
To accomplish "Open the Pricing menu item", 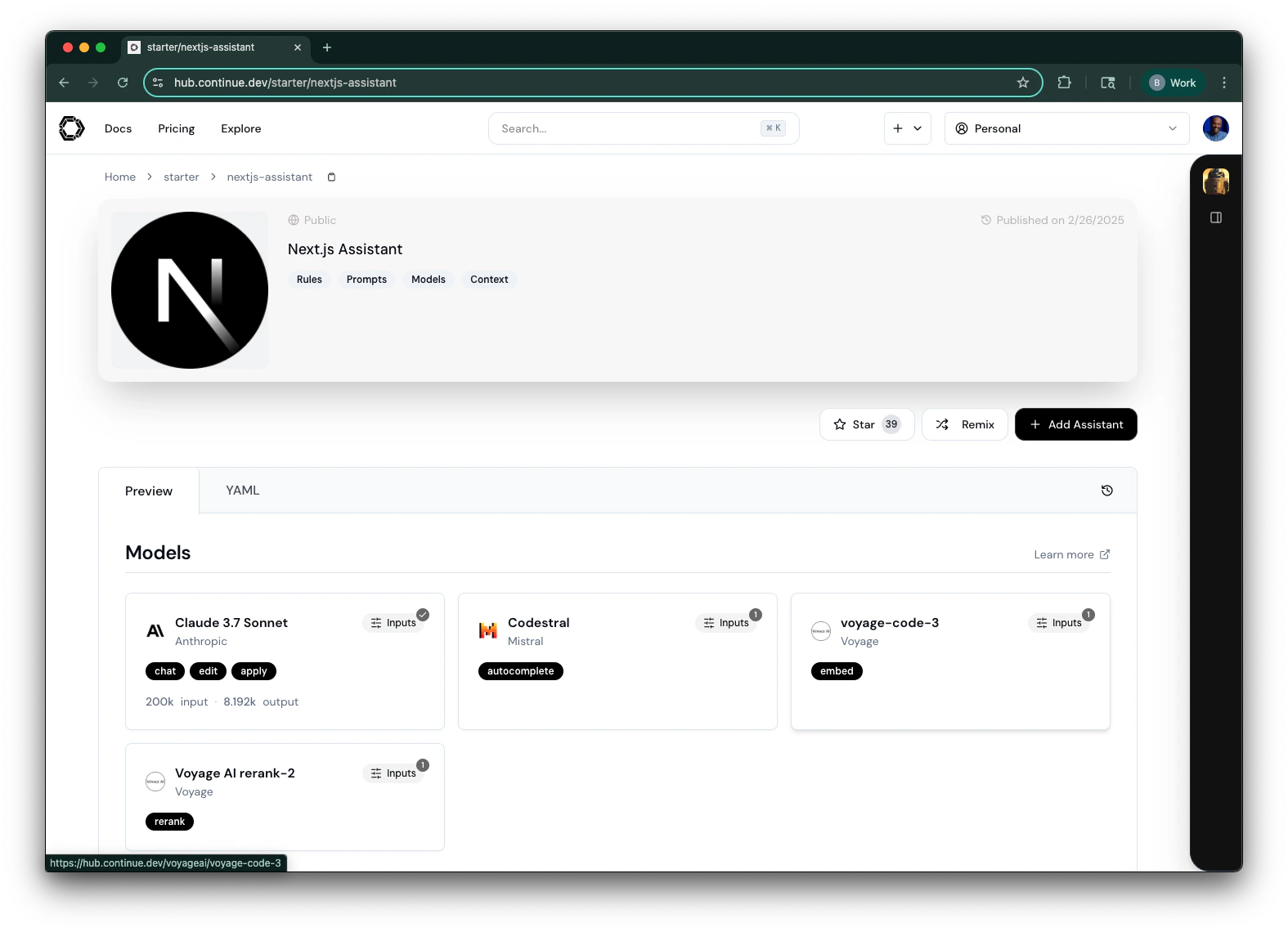I will (176, 128).
